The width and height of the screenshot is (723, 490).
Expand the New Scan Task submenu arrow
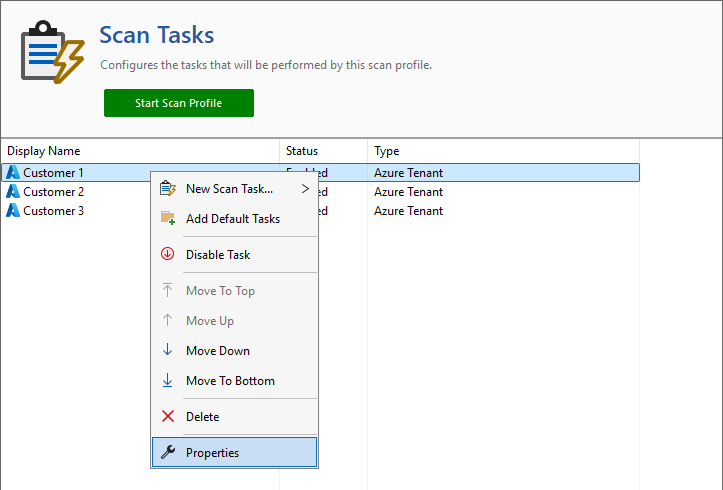[x=305, y=189]
